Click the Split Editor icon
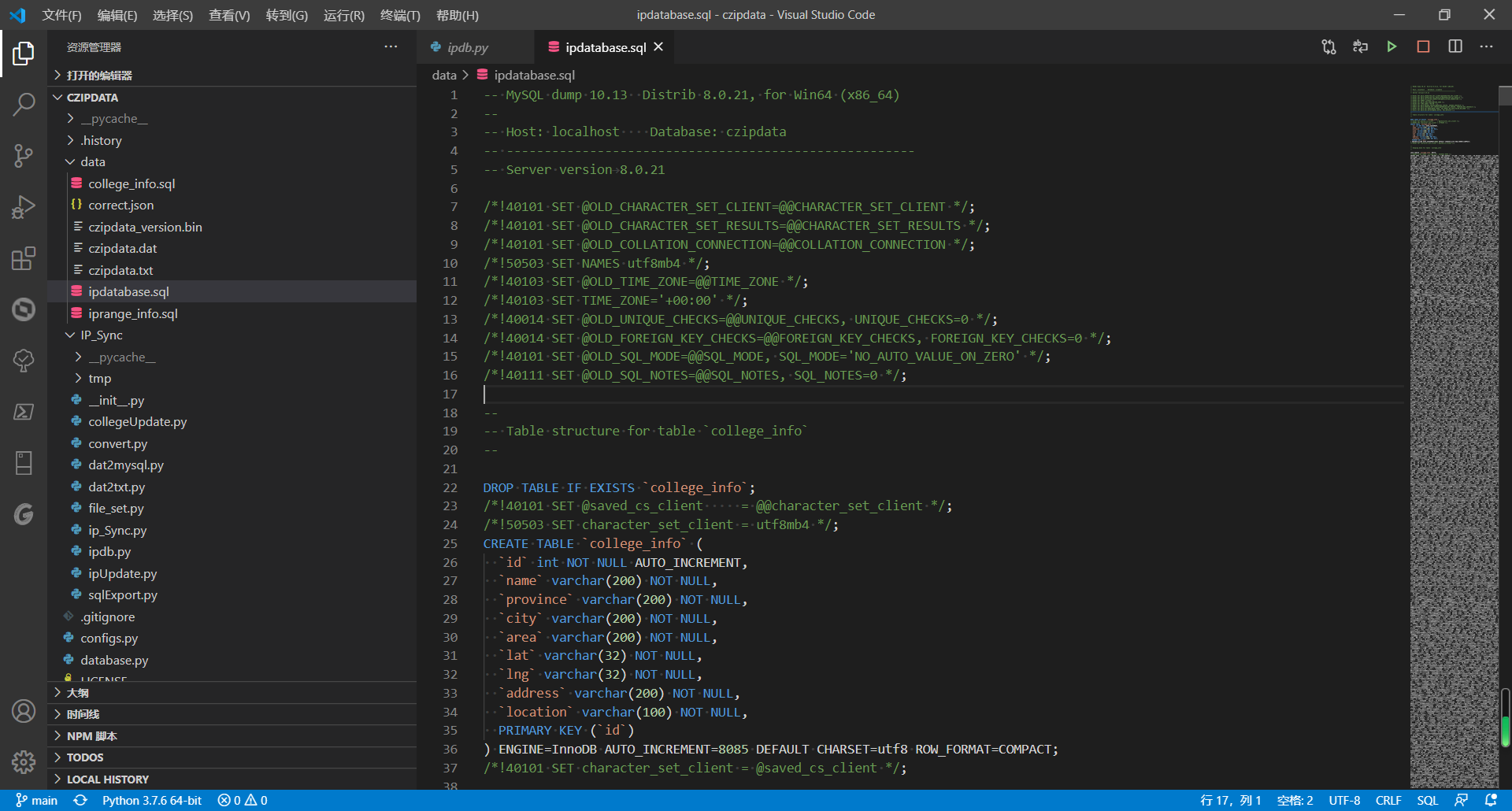This screenshot has height=811, width=1512. (1455, 46)
